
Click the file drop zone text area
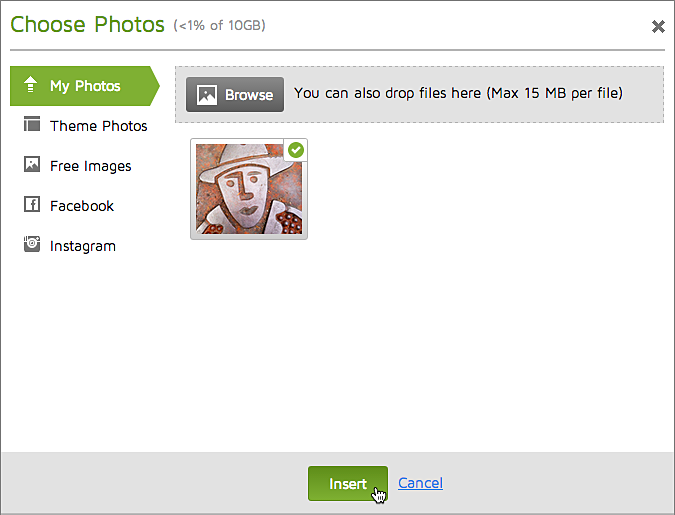458,94
